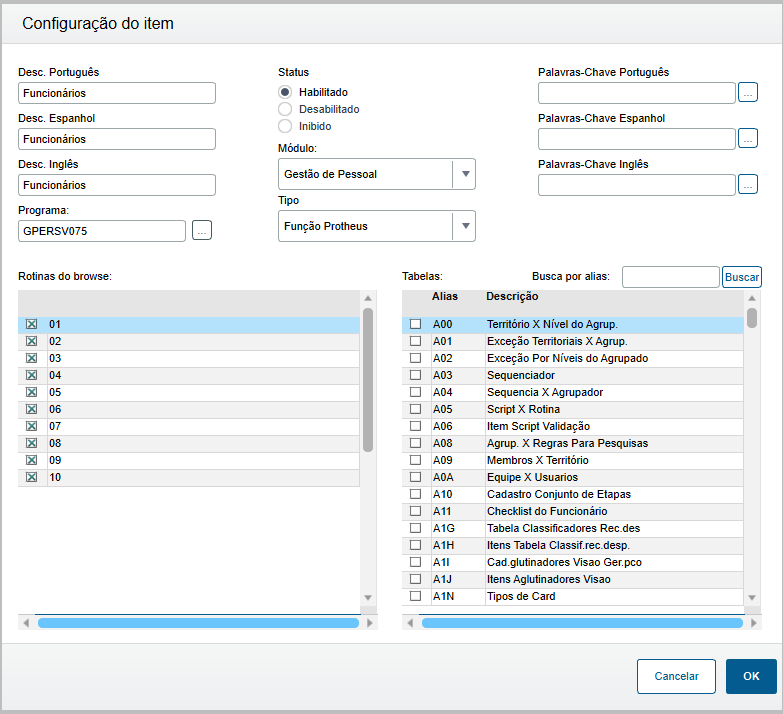Click the Tabelas horizontal scrollbar
Image resolution: width=783 pixels, height=714 pixels.
[581, 622]
